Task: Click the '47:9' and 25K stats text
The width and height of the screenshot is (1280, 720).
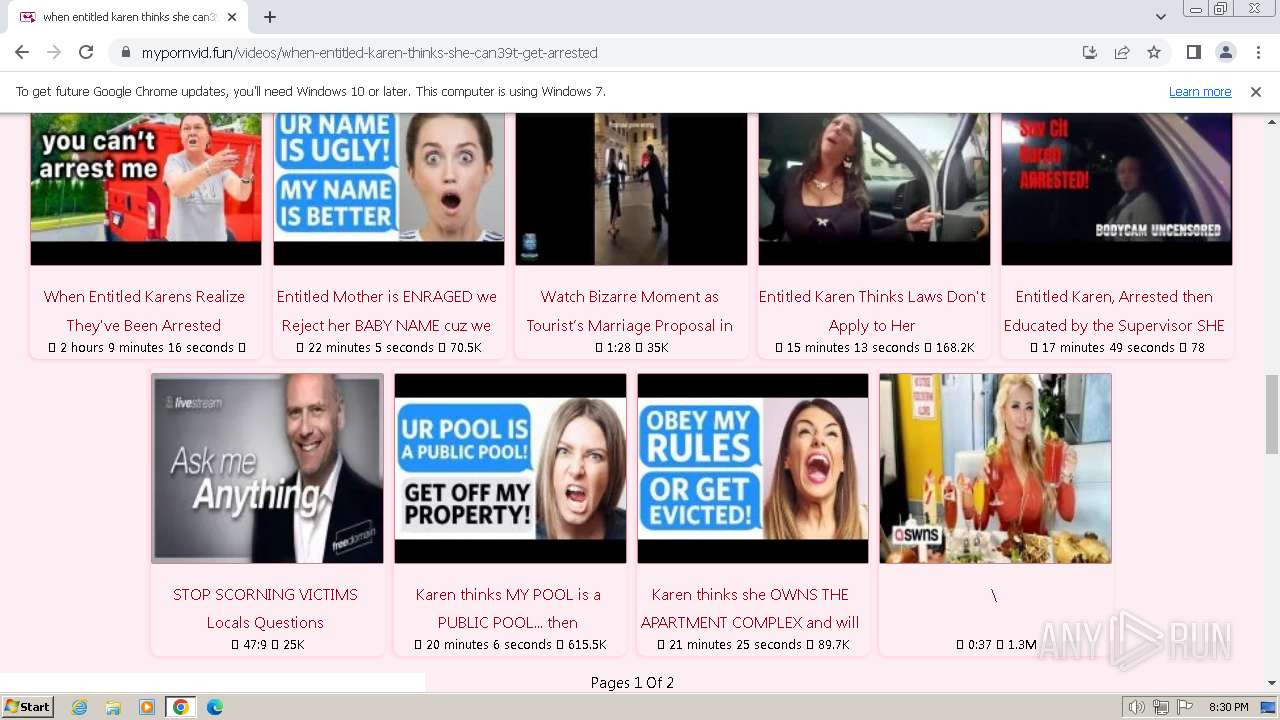Action: tap(267, 645)
